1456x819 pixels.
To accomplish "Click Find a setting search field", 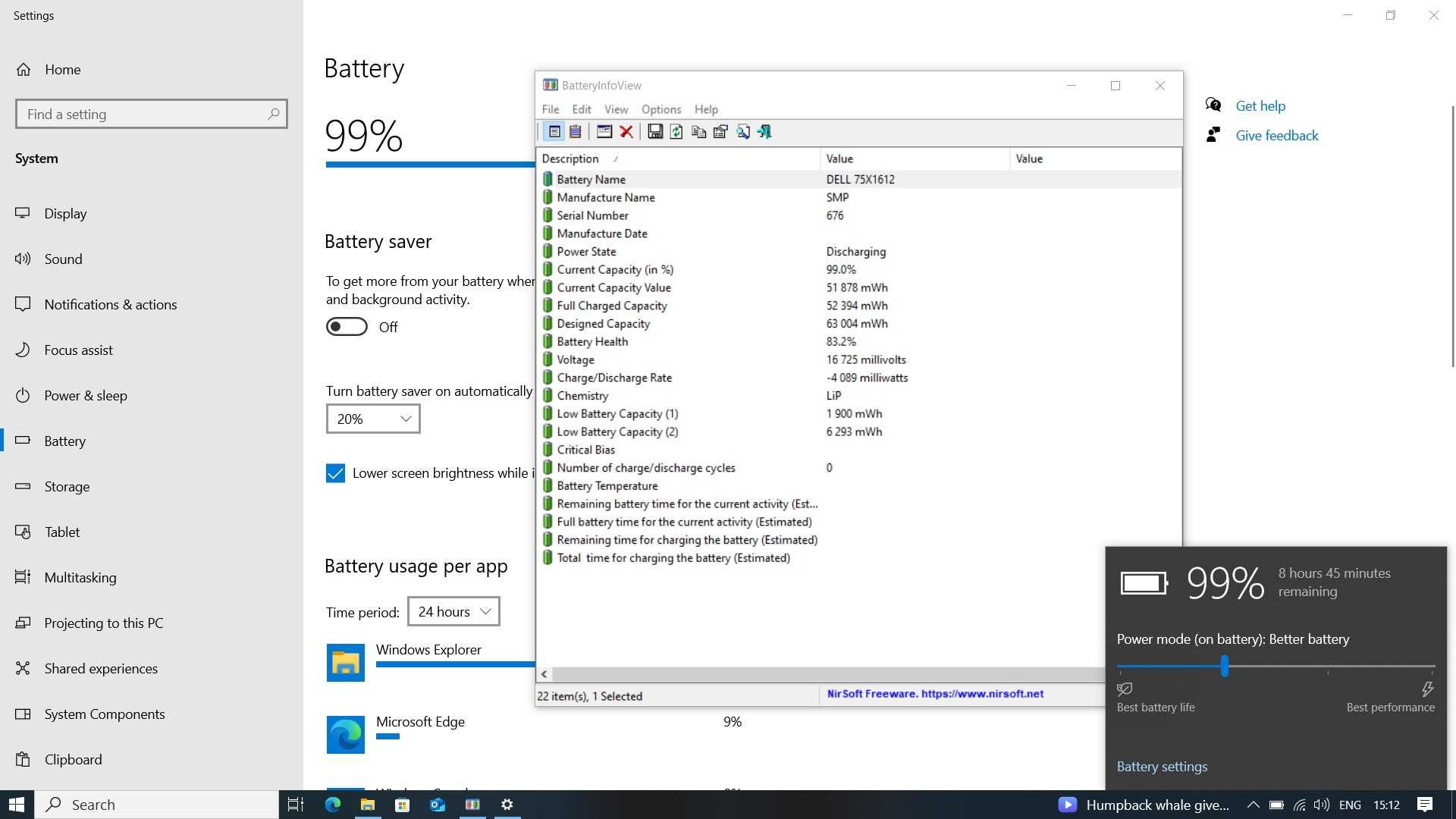I will click(152, 114).
